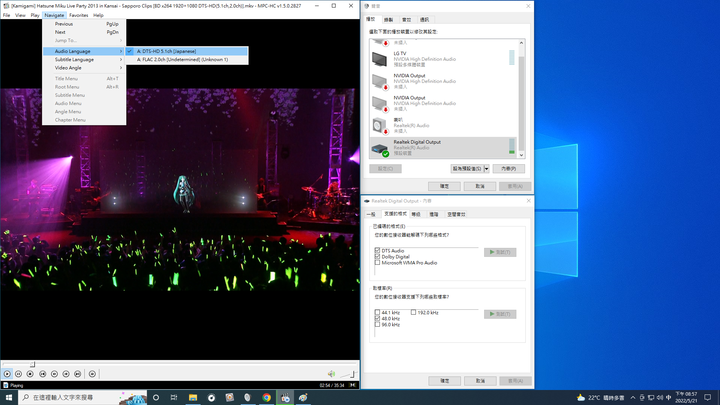The height and width of the screenshot is (405, 720).
Task: Stop playback in MPC-HC
Action: pyautogui.click(x=30, y=374)
